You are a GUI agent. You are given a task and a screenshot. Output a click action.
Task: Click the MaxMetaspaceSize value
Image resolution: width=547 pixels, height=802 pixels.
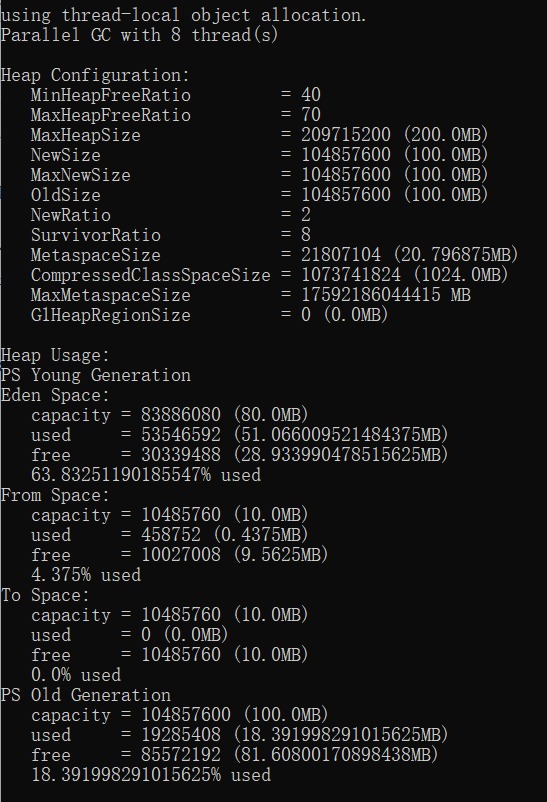[385, 295]
